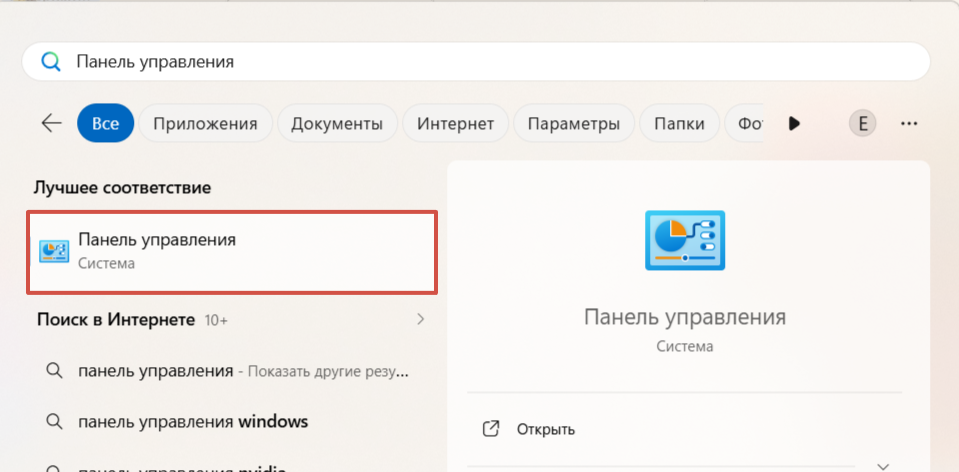Click the "Панель управления" title in preview pane
959x472 pixels.
685,317
